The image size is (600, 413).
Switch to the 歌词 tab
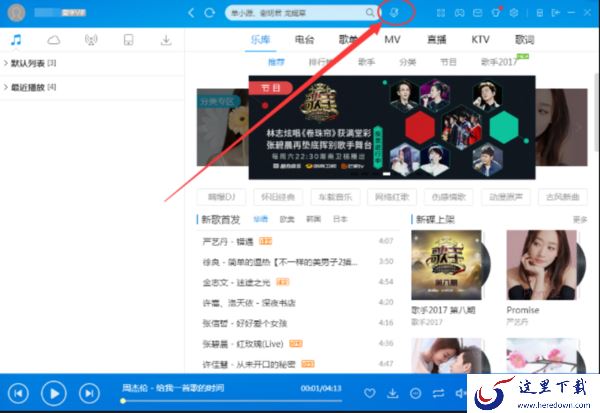pos(525,39)
